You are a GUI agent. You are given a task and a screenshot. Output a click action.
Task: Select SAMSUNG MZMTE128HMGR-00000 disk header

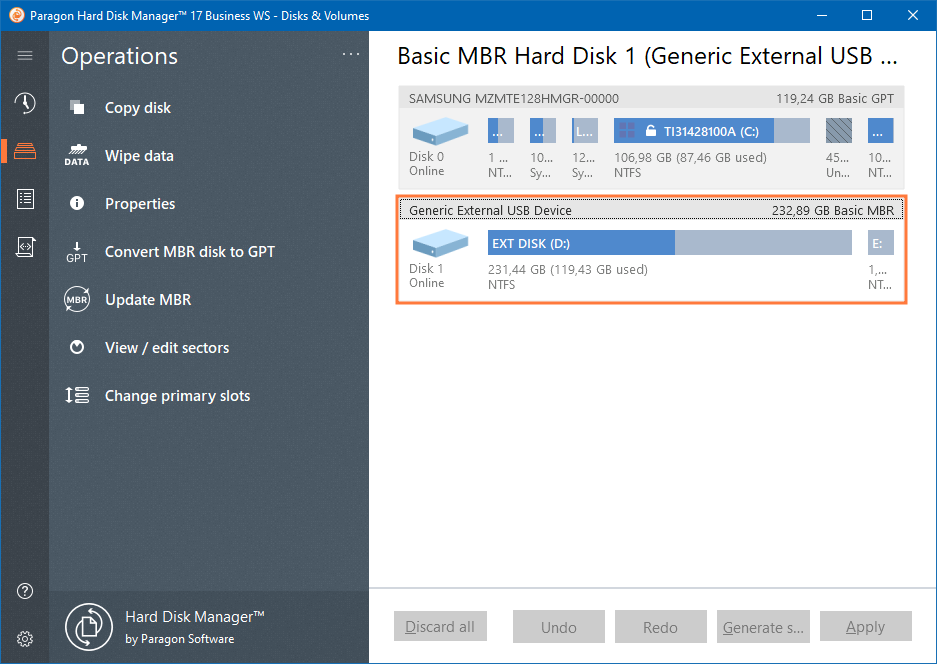tap(651, 99)
